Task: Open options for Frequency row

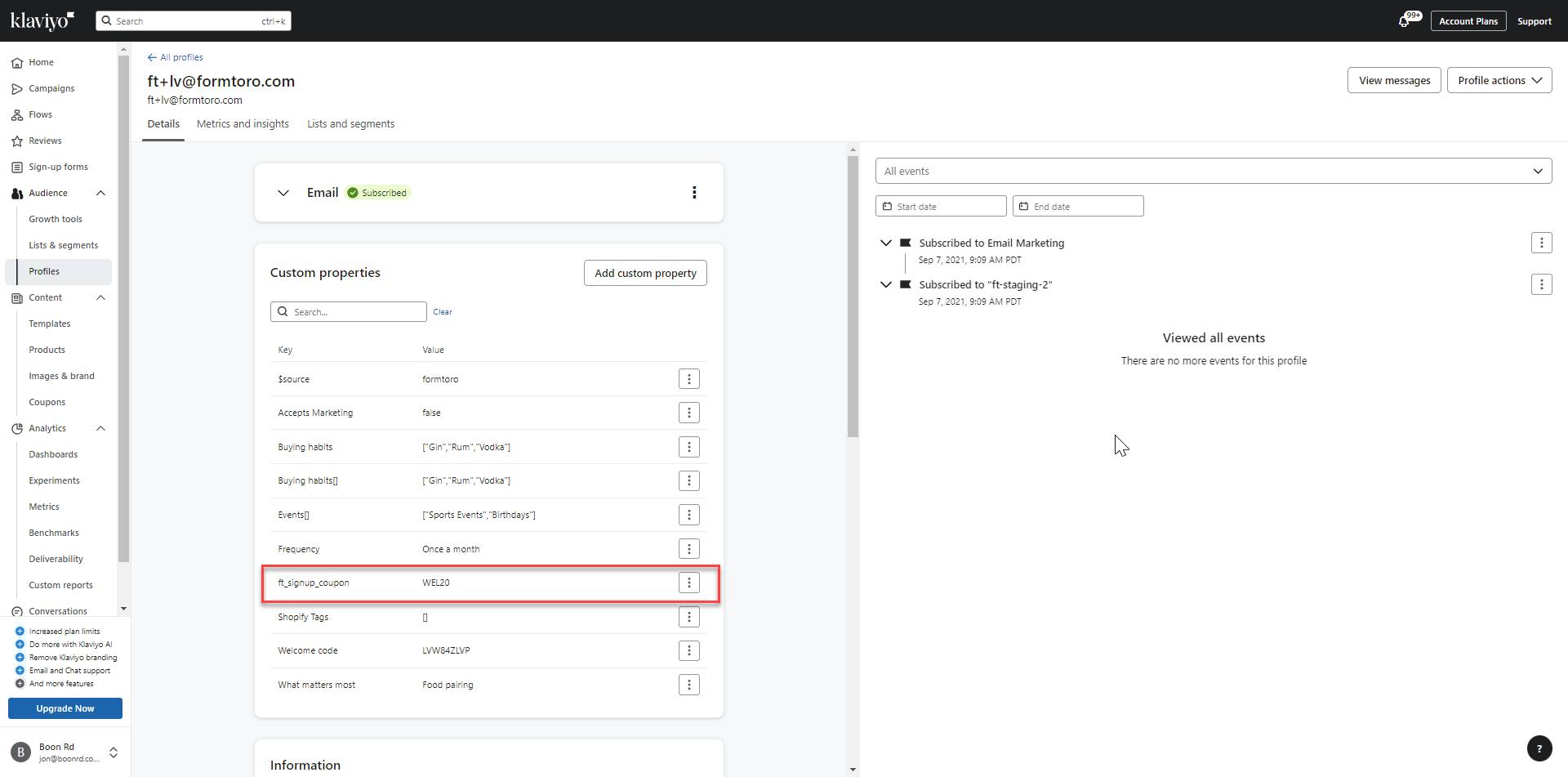Action: [689, 549]
